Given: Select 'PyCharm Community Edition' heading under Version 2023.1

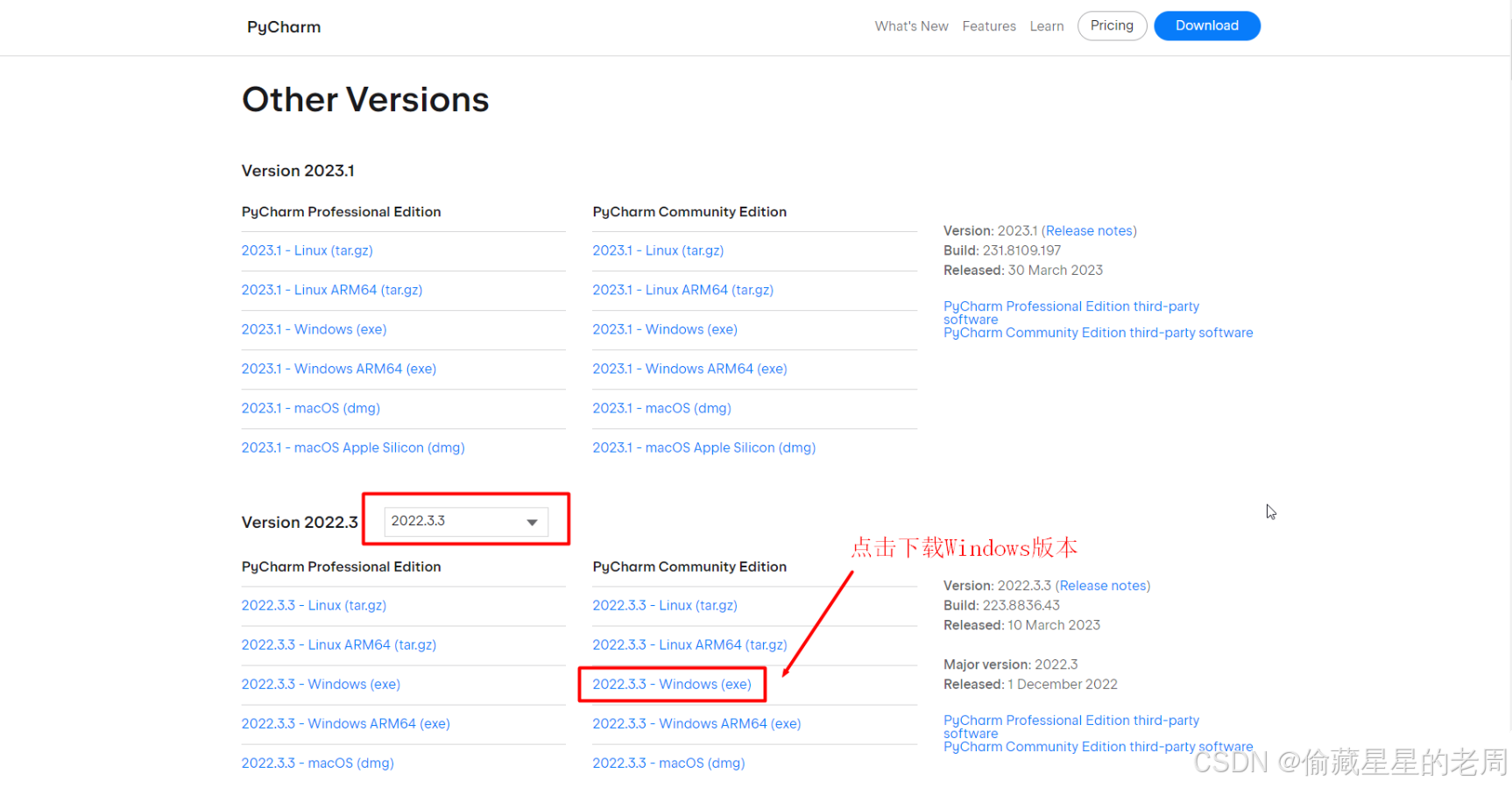Looking at the screenshot, I should click(x=689, y=212).
